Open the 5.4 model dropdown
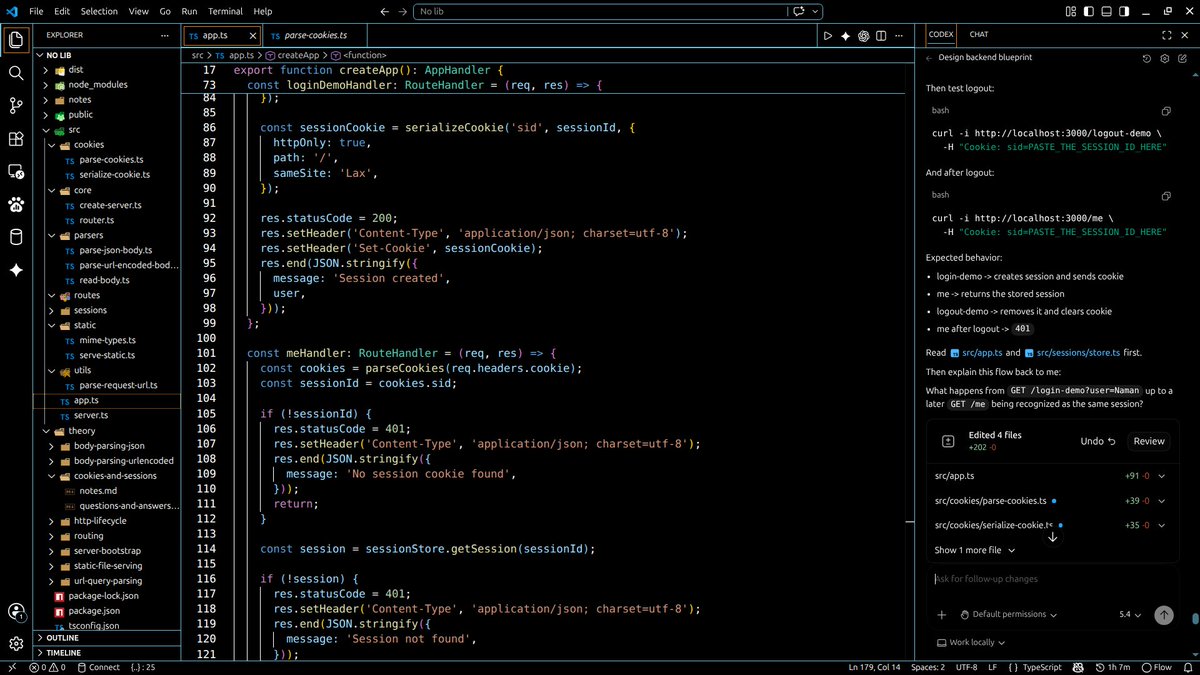This screenshot has width=1200, height=675. [x=1130, y=615]
